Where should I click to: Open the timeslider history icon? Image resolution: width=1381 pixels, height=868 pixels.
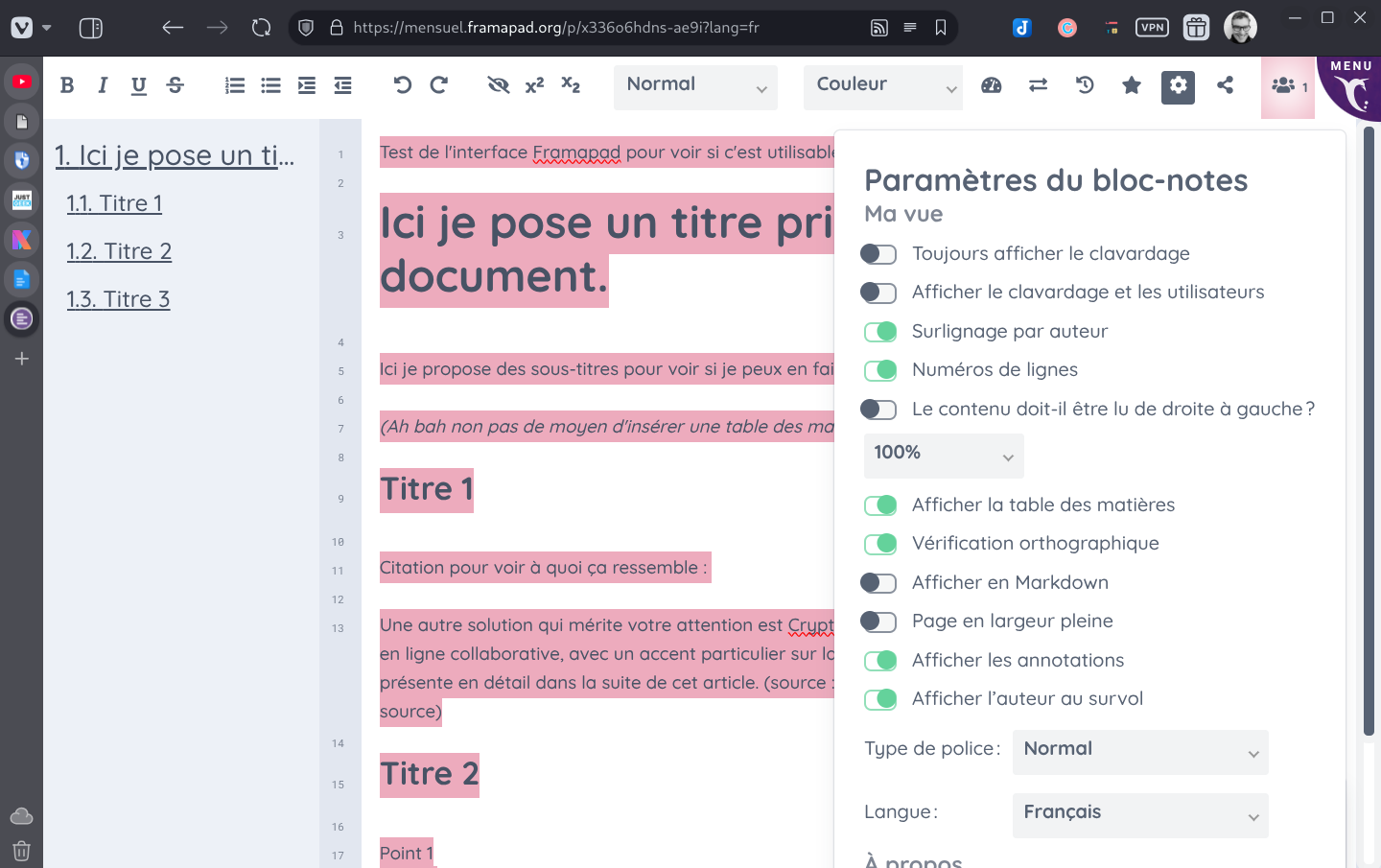point(1085,85)
